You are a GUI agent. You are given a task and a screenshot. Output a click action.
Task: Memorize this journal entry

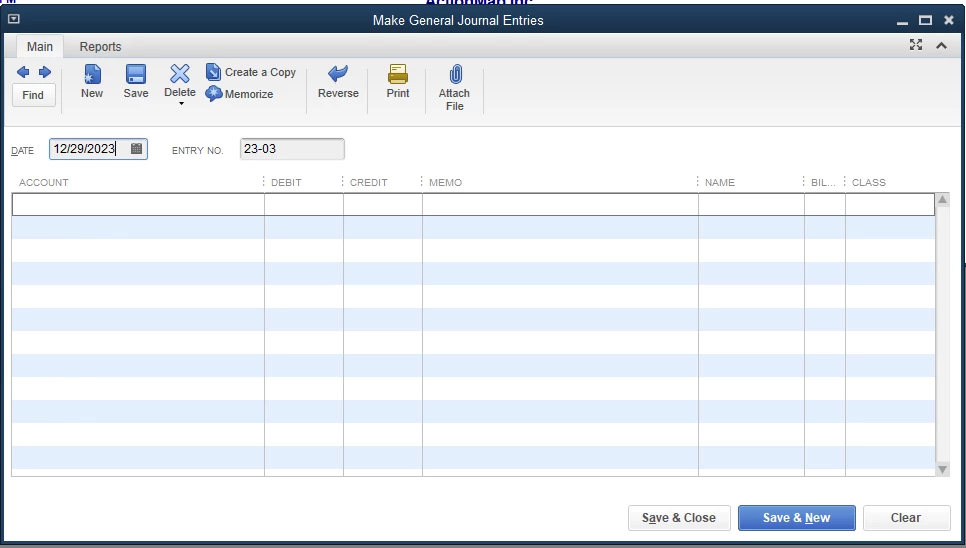(240, 94)
